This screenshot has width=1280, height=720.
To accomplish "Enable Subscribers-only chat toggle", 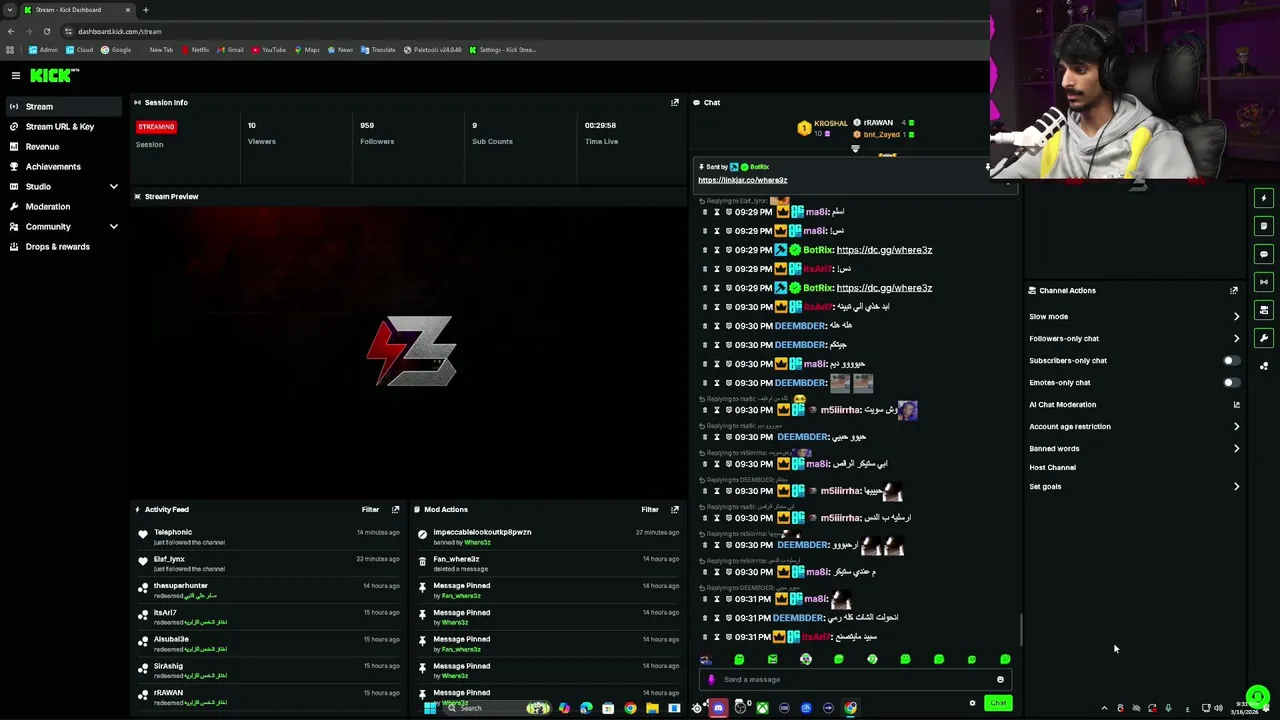I will tap(1231, 360).
